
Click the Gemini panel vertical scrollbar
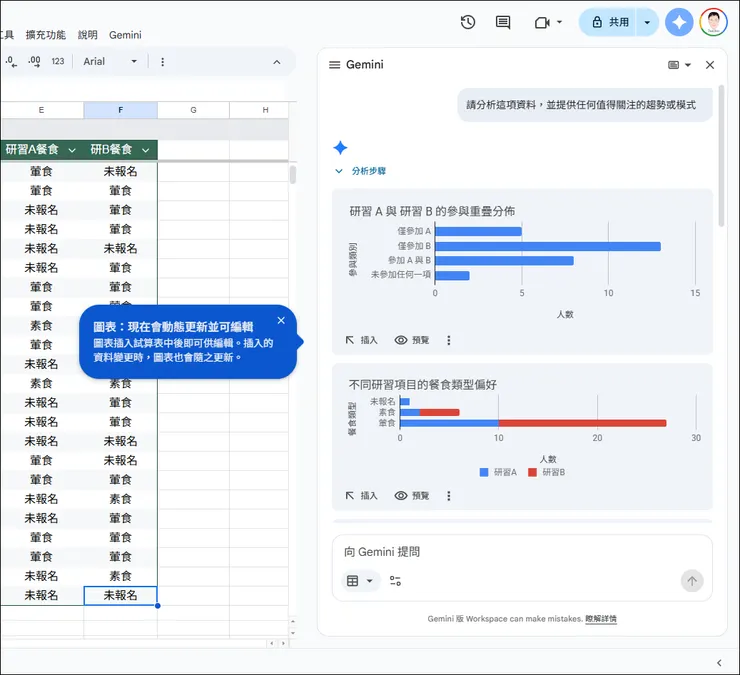(721, 156)
